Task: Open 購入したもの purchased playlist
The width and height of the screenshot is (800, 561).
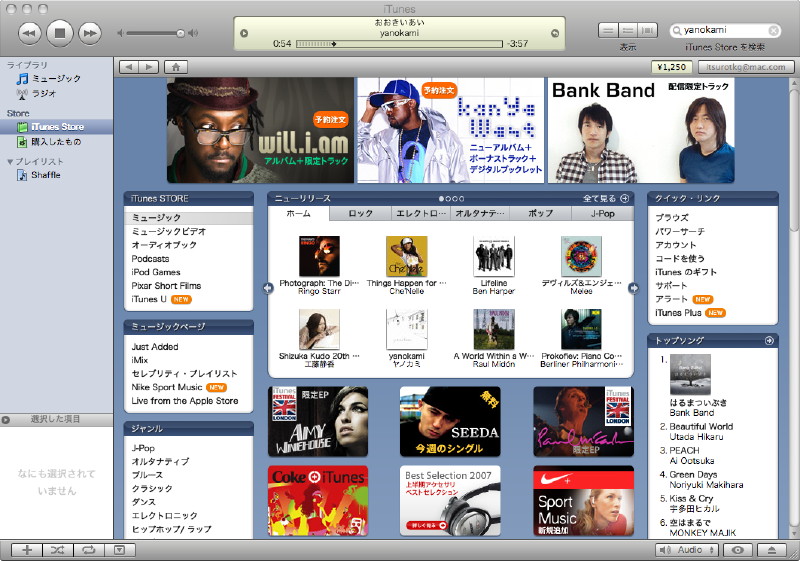Action: pos(56,142)
